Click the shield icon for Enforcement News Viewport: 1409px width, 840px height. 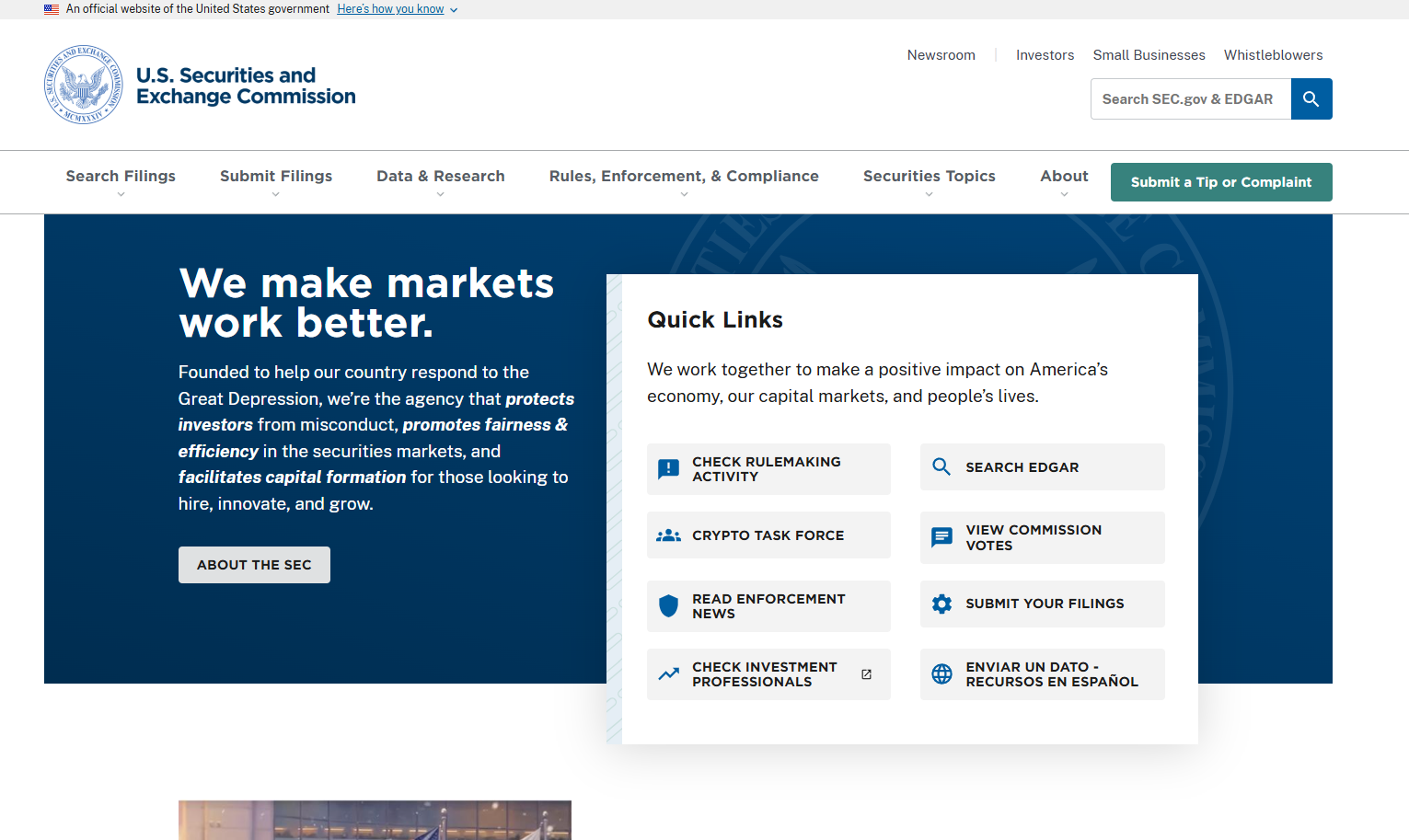point(669,605)
